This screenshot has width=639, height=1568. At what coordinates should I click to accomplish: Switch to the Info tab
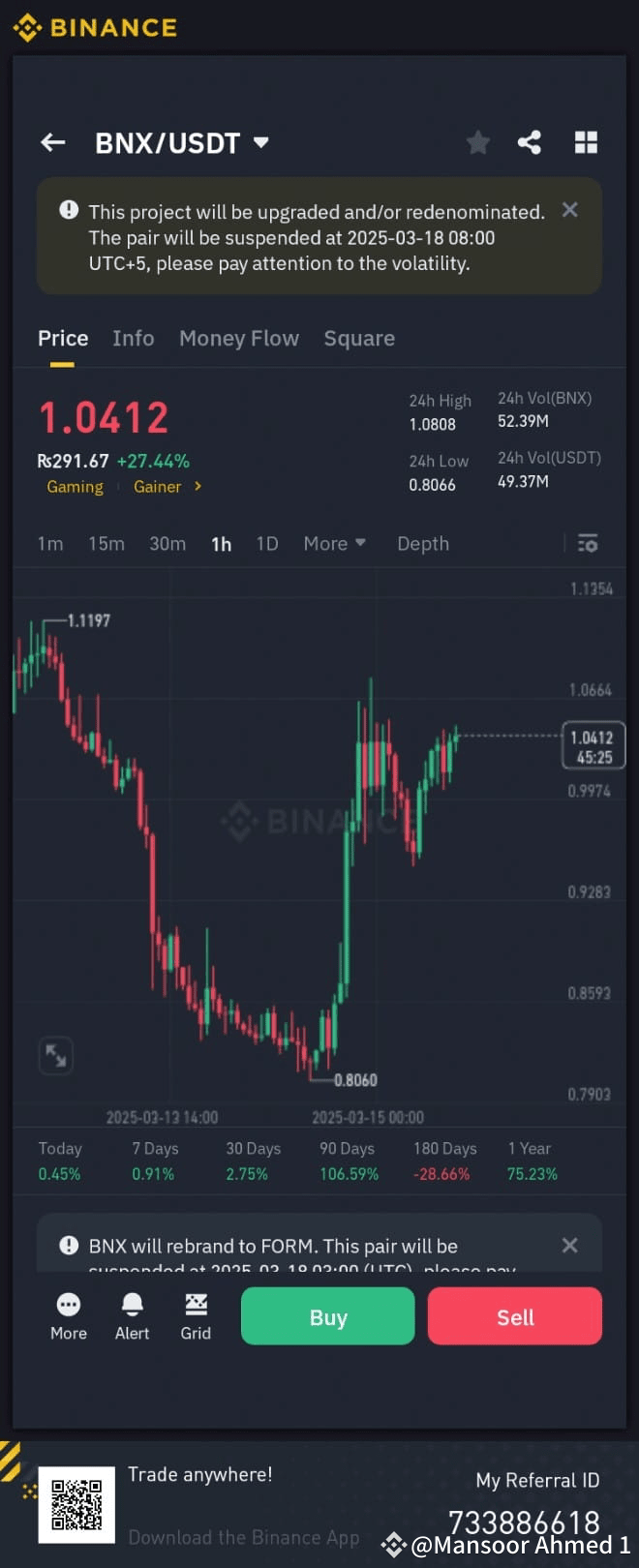click(133, 338)
